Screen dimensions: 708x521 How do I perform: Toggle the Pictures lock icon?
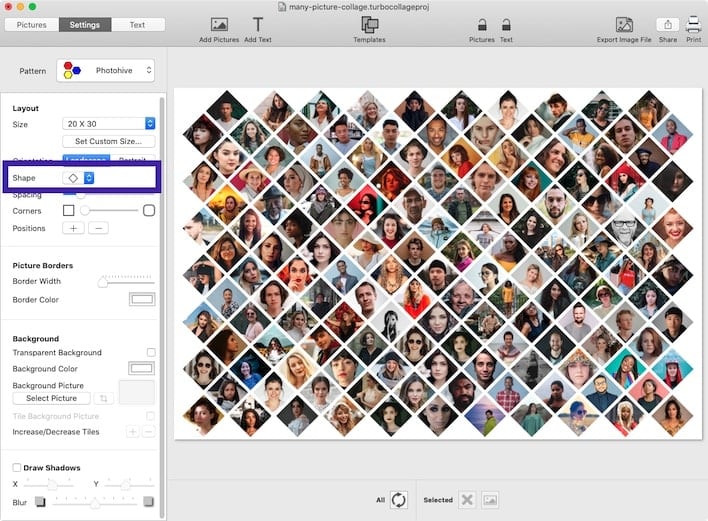coord(482,25)
